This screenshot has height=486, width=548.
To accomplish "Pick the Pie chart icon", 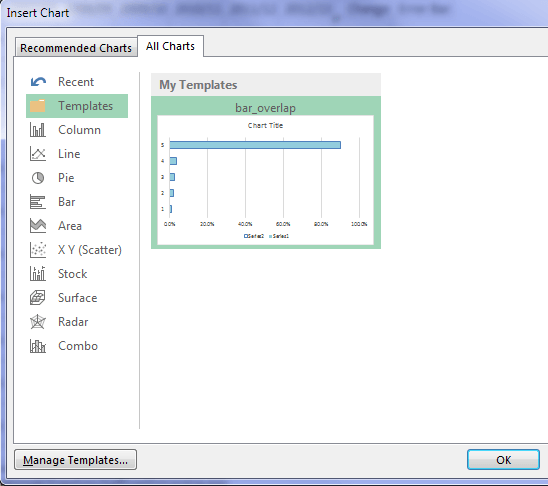I will (x=38, y=178).
